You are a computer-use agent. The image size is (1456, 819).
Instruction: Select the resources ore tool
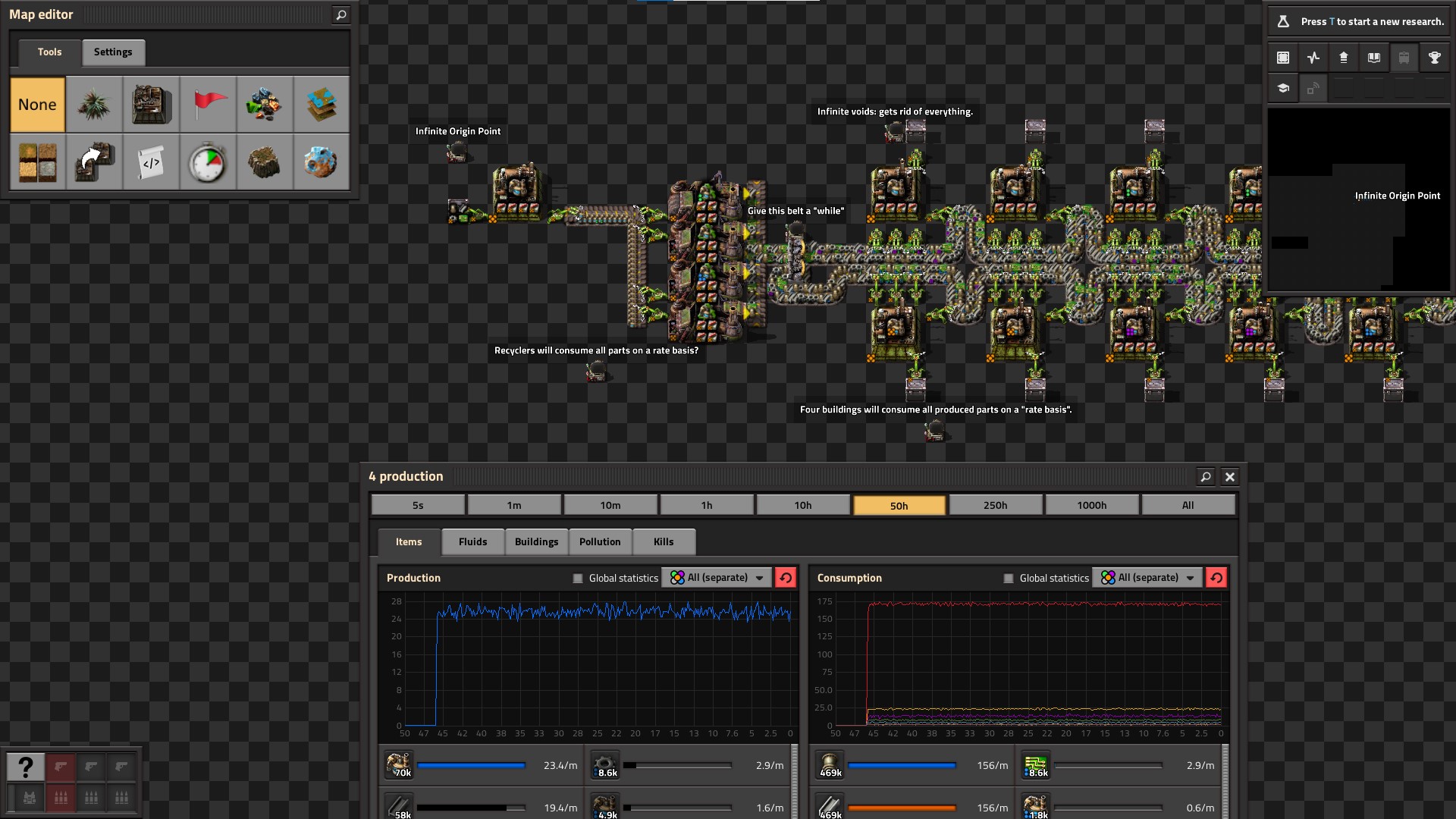[x=265, y=105]
